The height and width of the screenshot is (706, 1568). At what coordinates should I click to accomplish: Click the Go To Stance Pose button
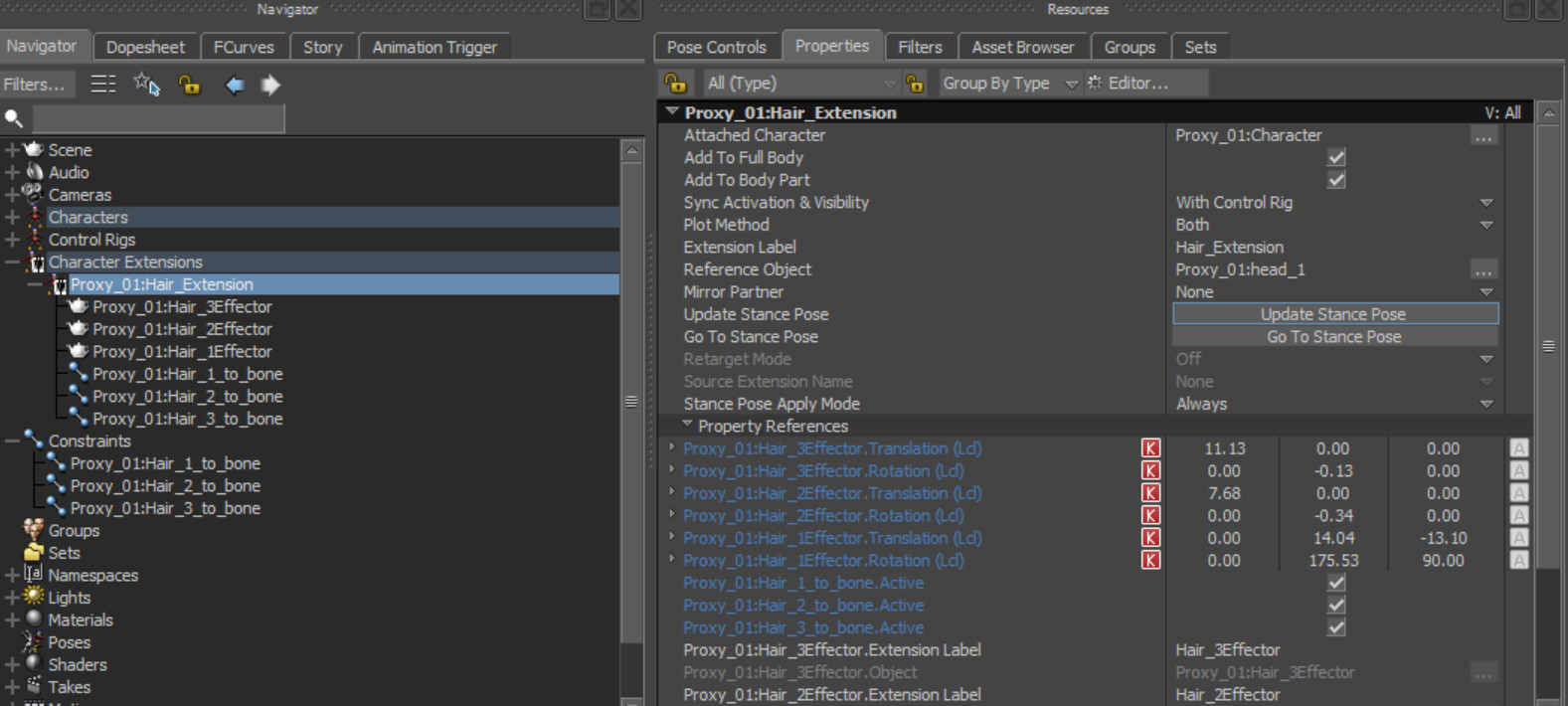click(1334, 337)
